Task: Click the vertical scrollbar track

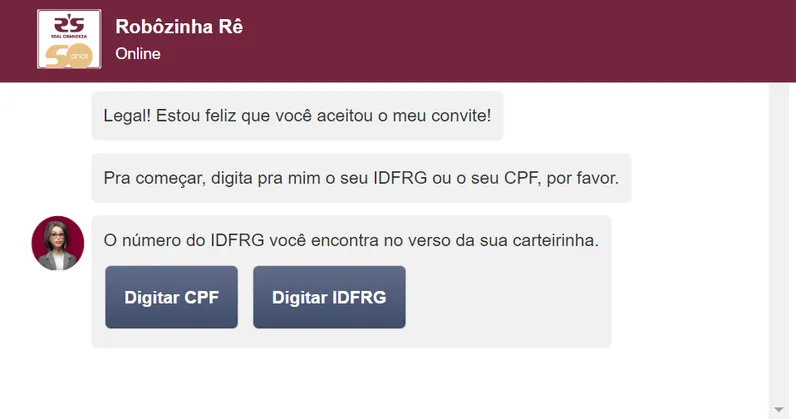Action: (779, 244)
